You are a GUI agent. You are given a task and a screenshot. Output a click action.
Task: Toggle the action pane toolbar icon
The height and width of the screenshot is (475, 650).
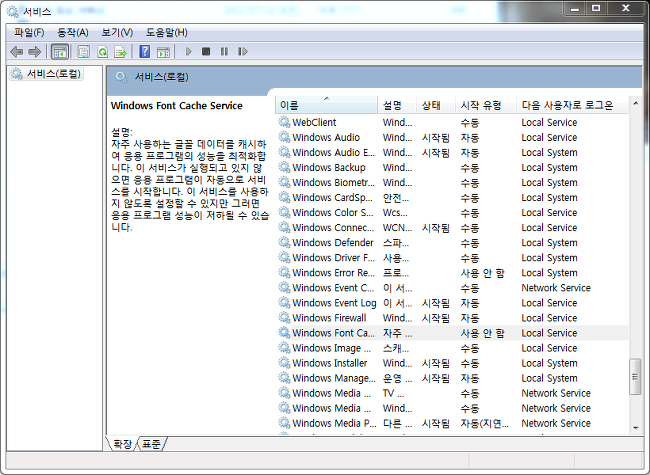[163, 52]
